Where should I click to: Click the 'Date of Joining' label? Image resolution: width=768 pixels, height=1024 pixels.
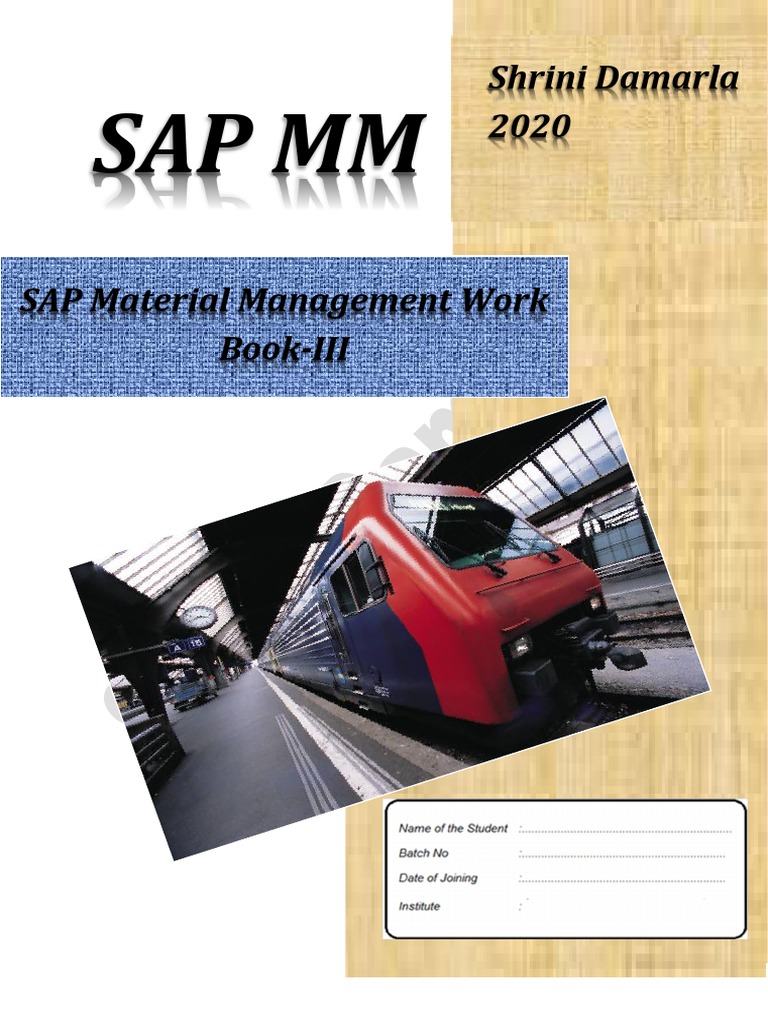(438, 878)
